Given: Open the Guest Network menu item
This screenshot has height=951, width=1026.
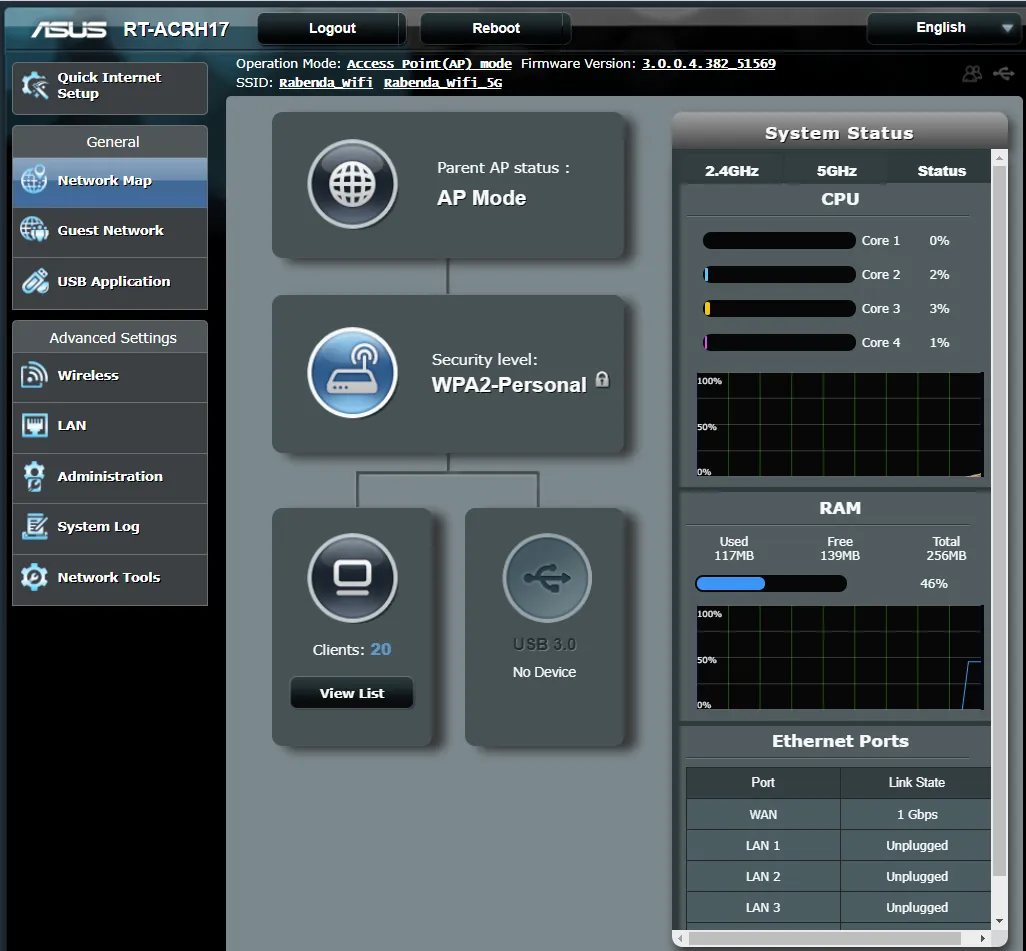Looking at the screenshot, I should click(110, 230).
